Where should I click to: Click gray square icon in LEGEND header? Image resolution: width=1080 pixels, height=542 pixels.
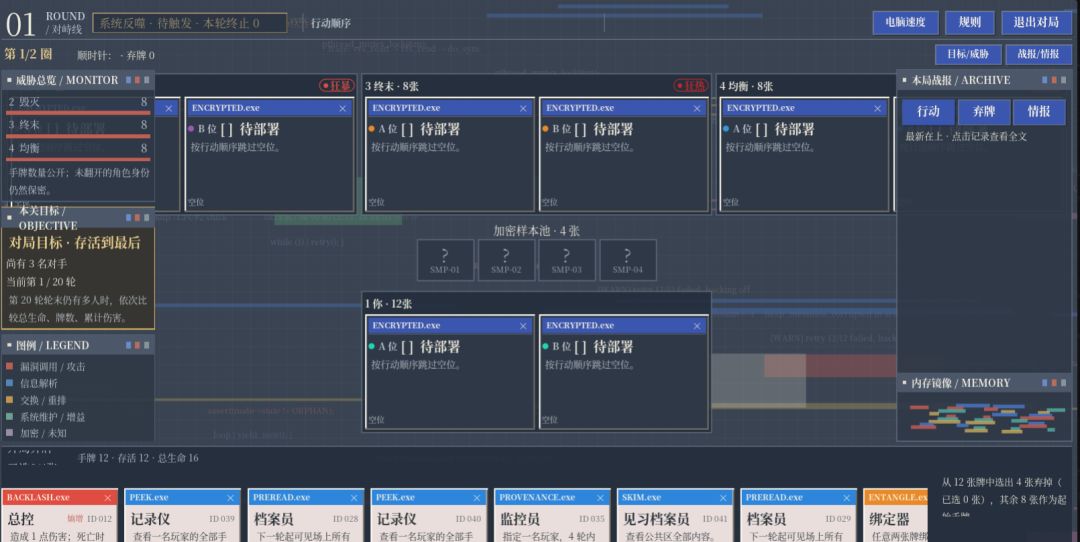(x=146, y=345)
